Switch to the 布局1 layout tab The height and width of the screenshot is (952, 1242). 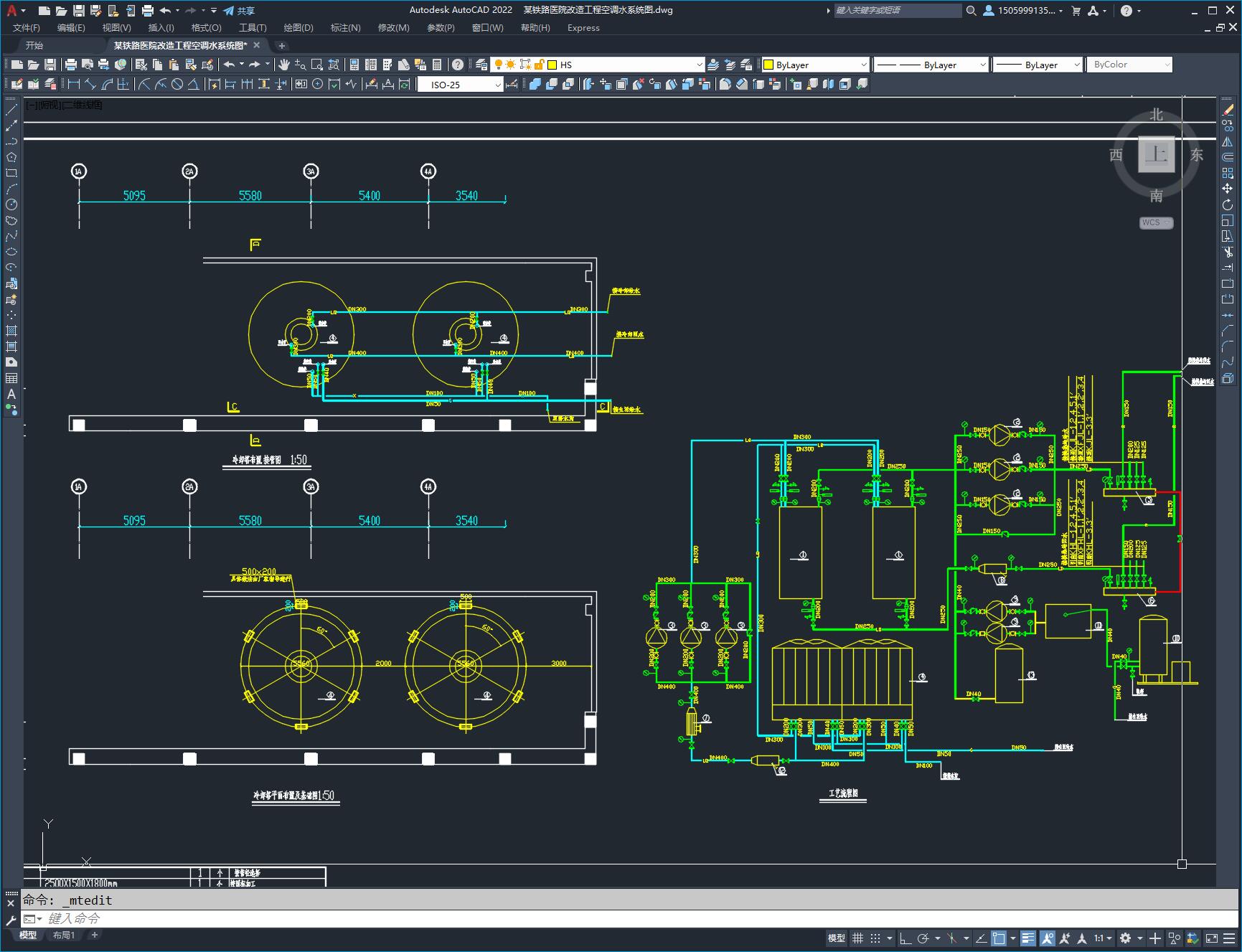tap(64, 935)
